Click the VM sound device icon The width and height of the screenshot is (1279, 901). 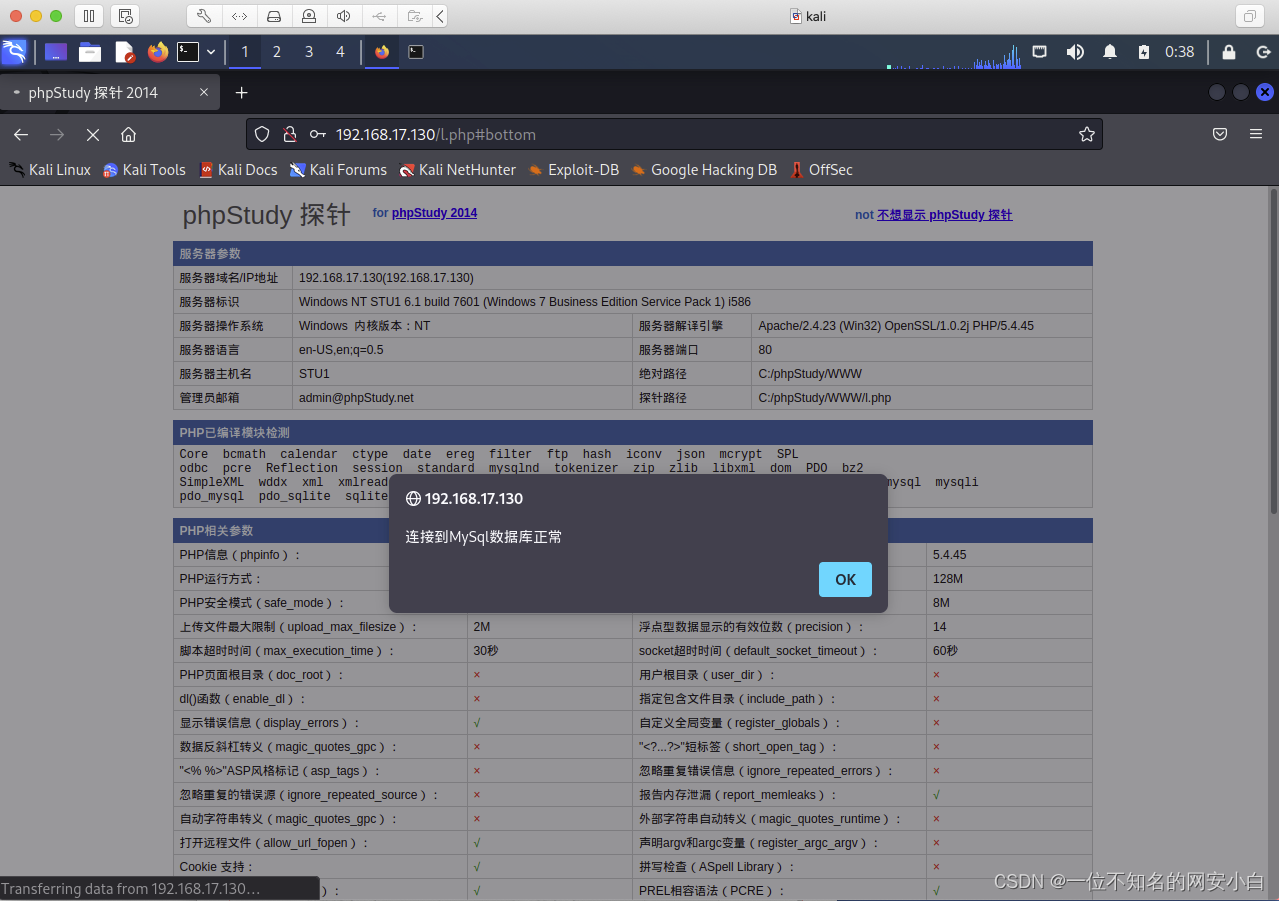pyautogui.click(x=344, y=16)
